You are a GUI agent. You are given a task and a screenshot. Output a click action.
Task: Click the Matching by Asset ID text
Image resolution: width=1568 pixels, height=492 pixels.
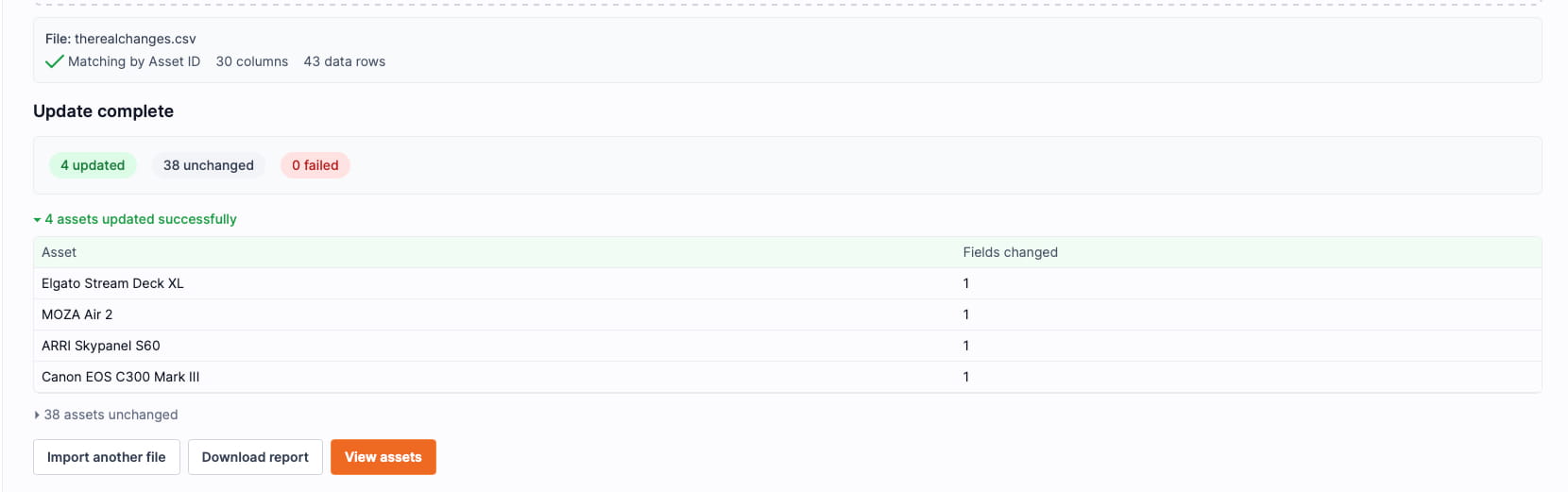click(134, 61)
